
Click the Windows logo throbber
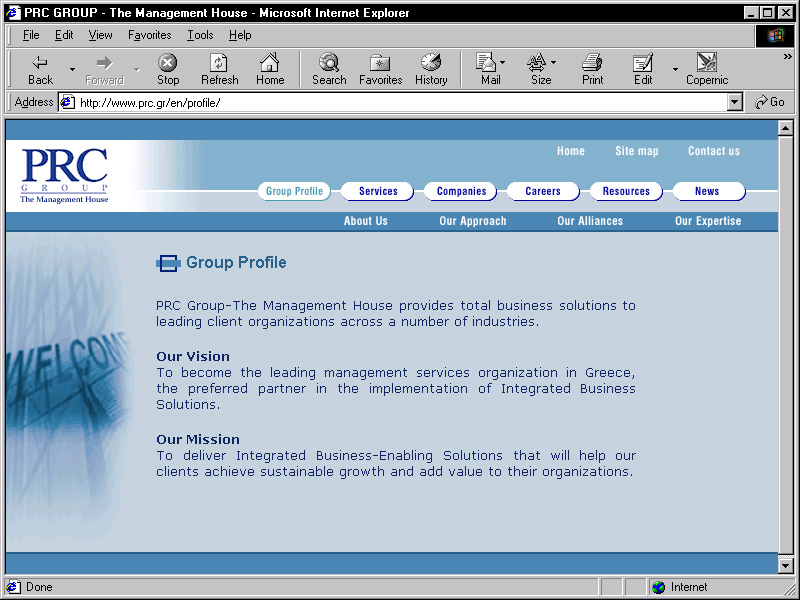coord(774,35)
